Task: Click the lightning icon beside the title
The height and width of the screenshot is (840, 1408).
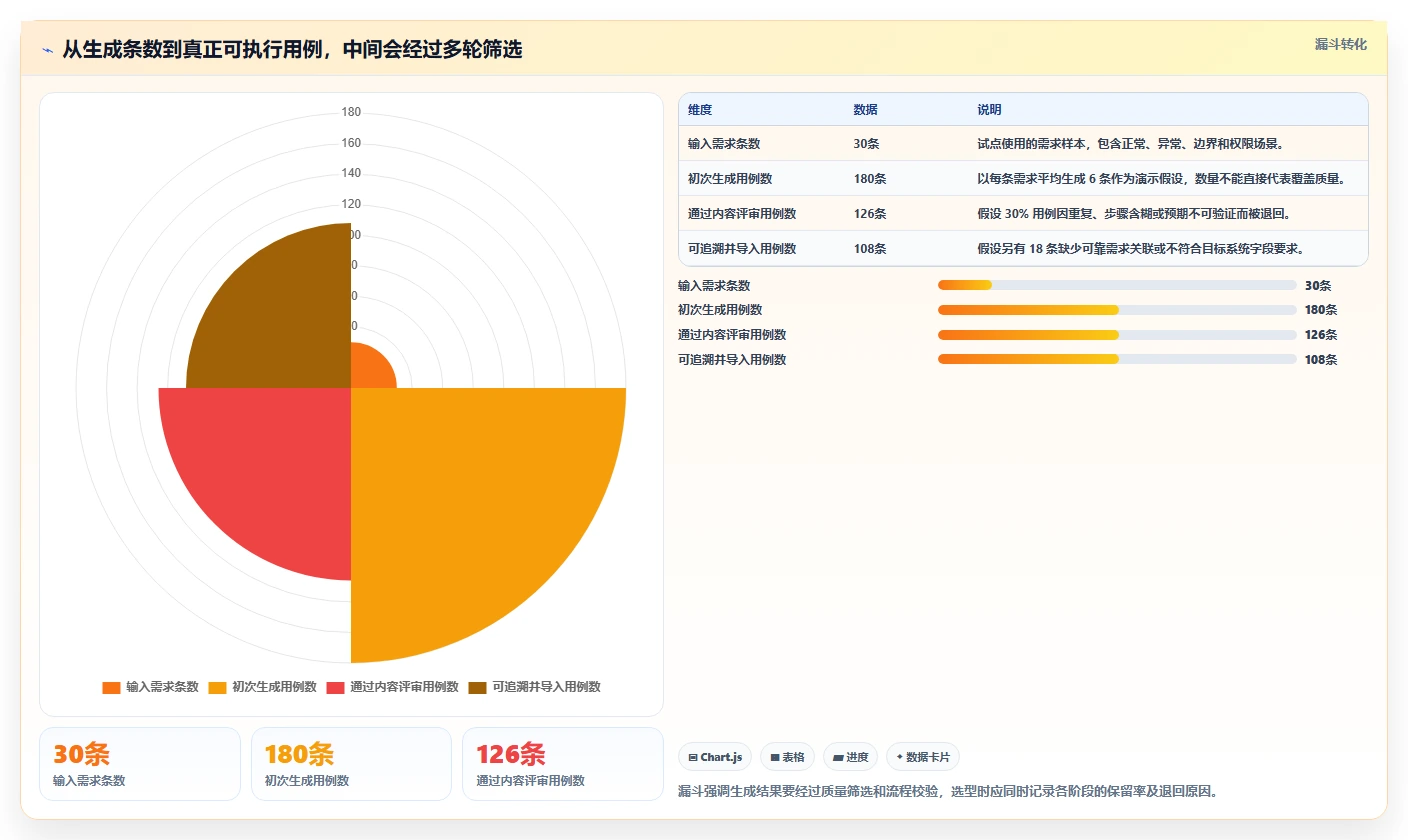Action: click(47, 50)
